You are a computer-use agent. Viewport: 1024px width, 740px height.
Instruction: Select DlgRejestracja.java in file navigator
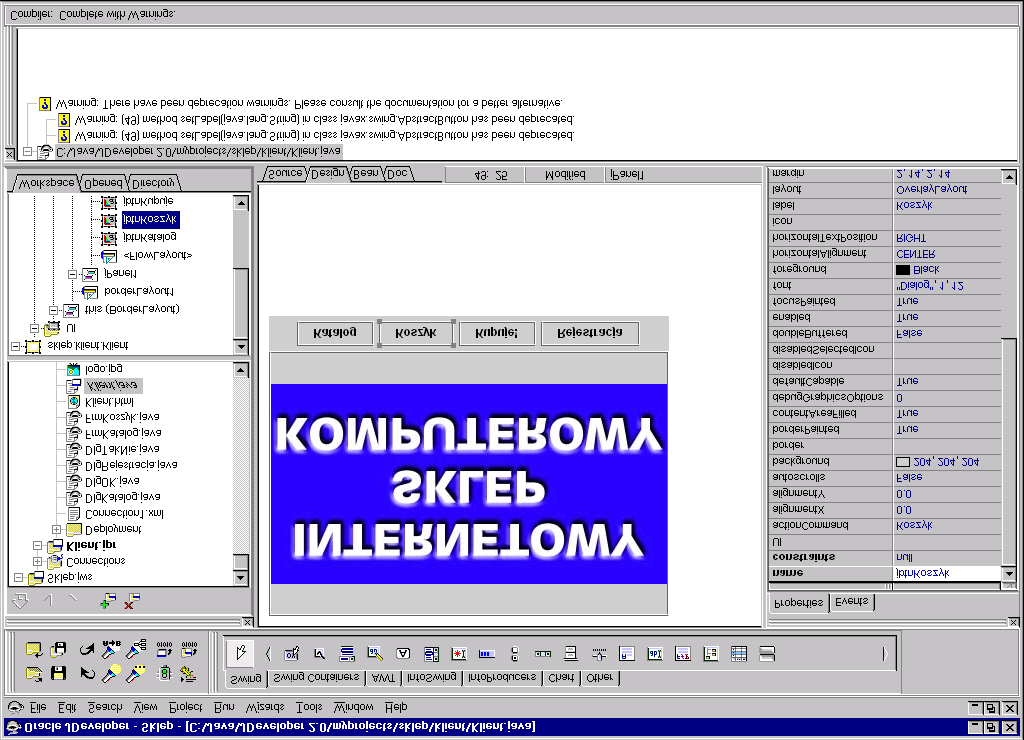(131, 465)
